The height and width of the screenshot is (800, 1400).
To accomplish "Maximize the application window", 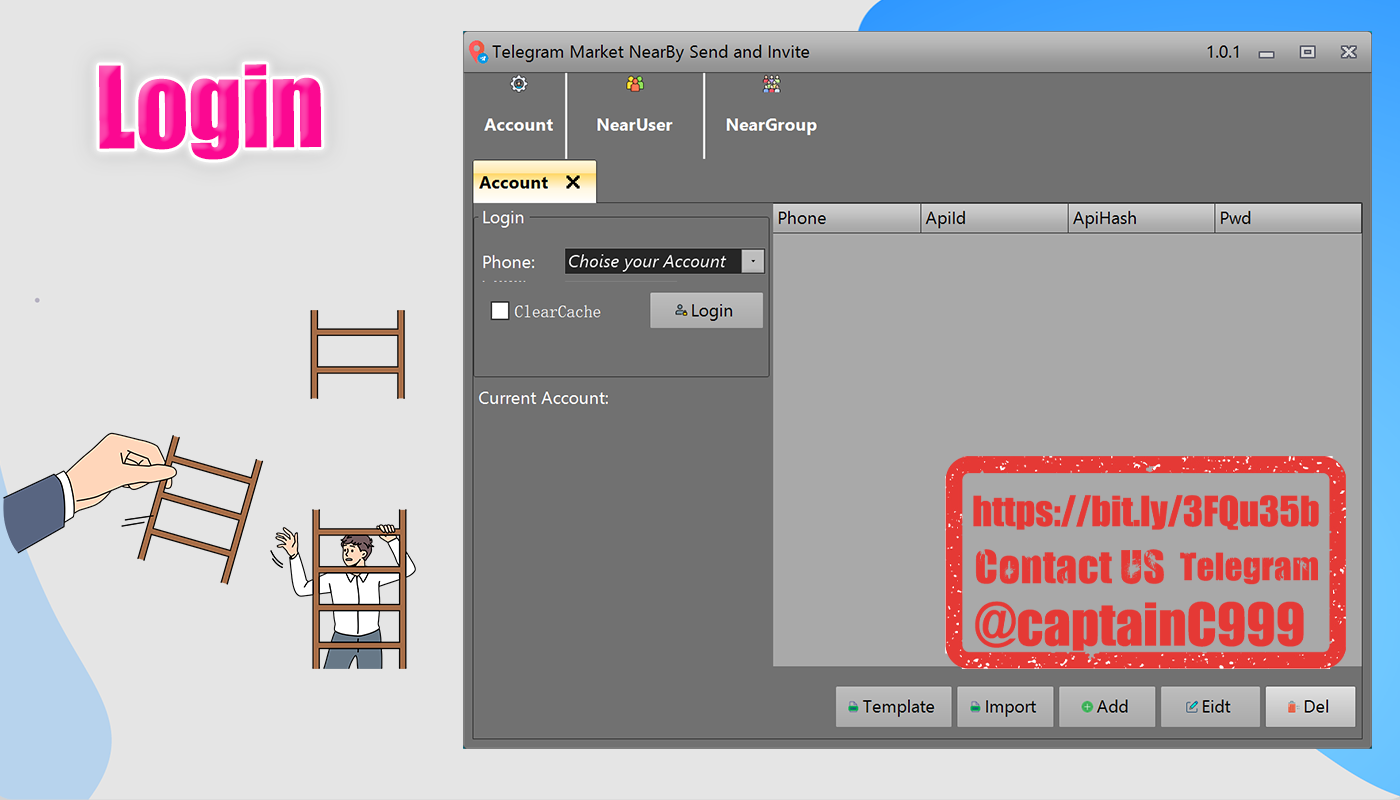I will click(x=1307, y=52).
